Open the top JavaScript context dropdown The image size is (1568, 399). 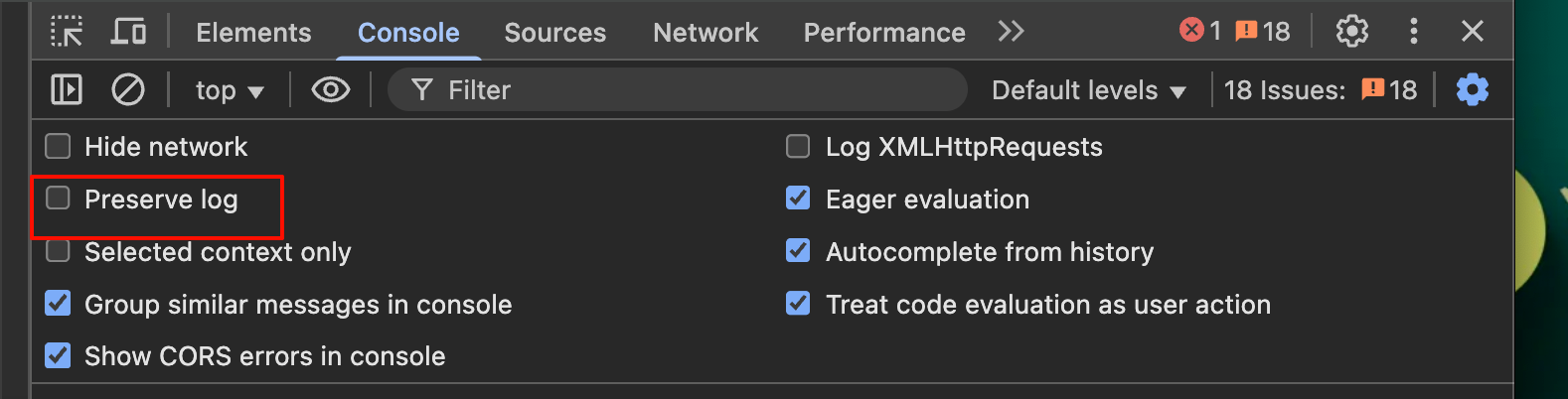tap(230, 90)
